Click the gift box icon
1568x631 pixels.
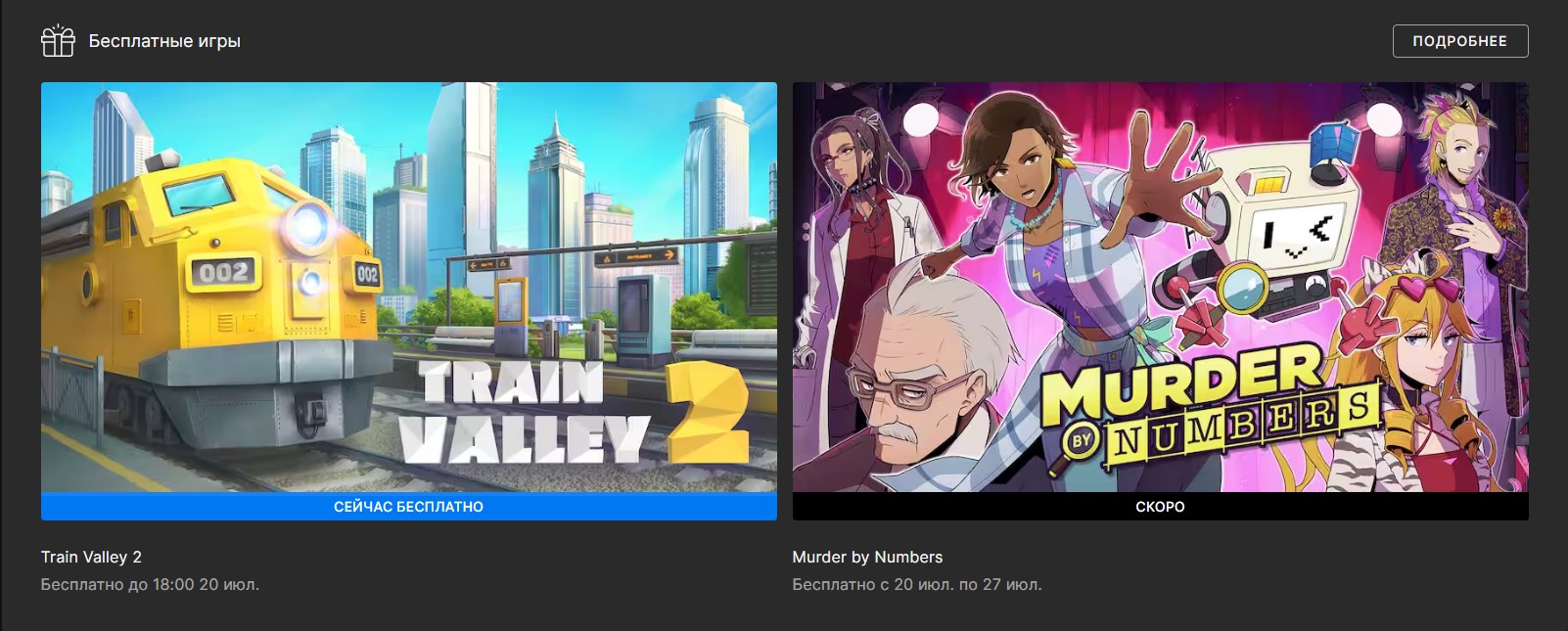[x=58, y=40]
